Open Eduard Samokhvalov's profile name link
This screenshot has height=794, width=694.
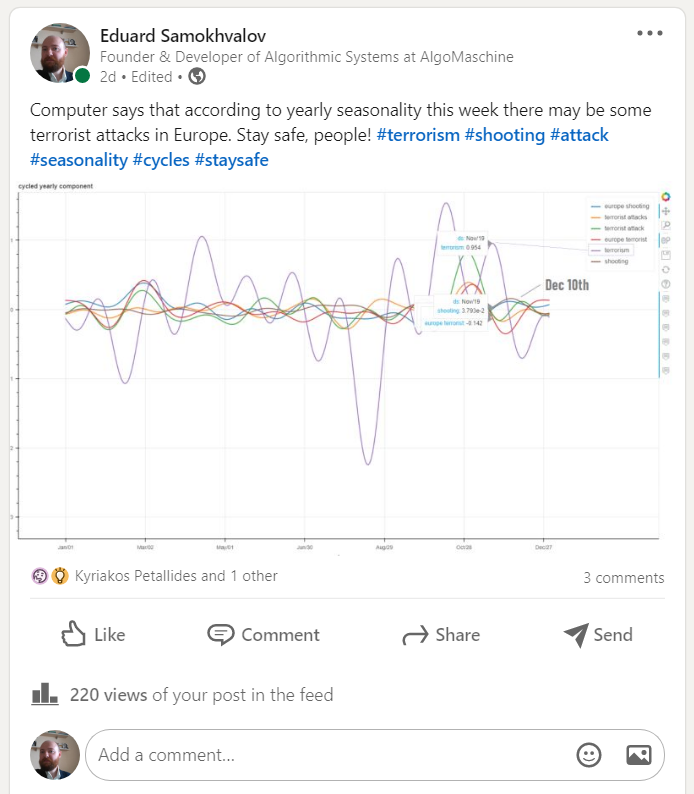(182, 36)
